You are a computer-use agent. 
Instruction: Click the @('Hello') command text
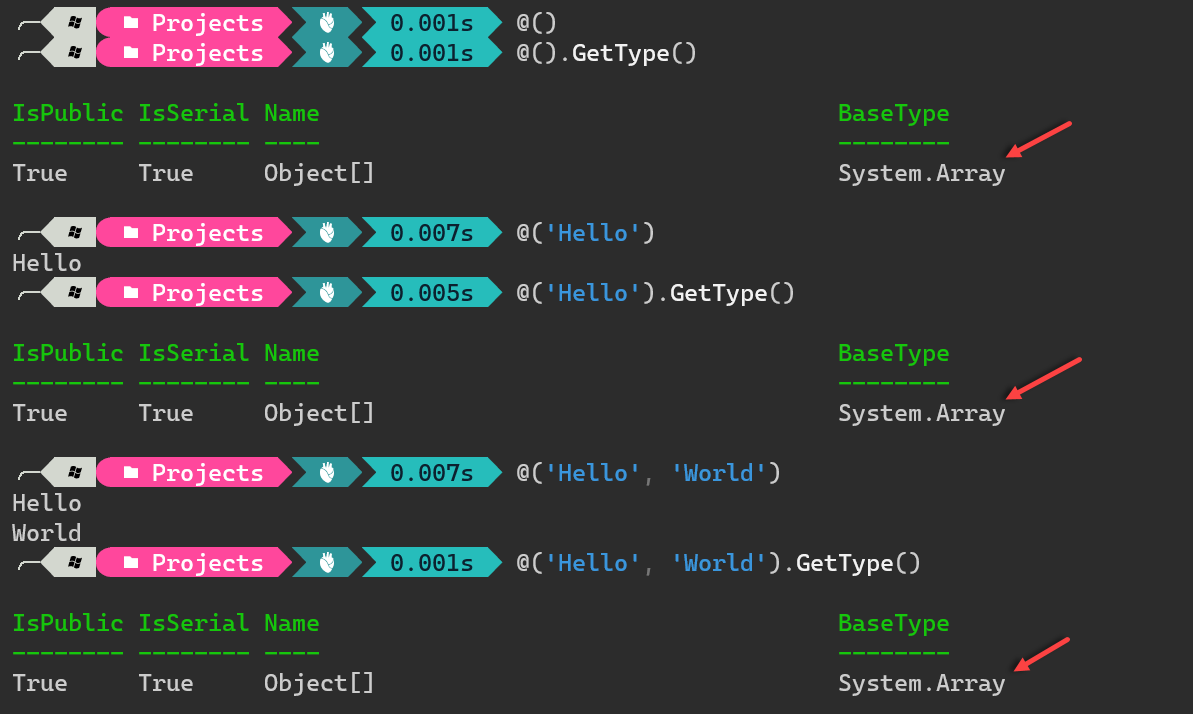(x=585, y=233)
